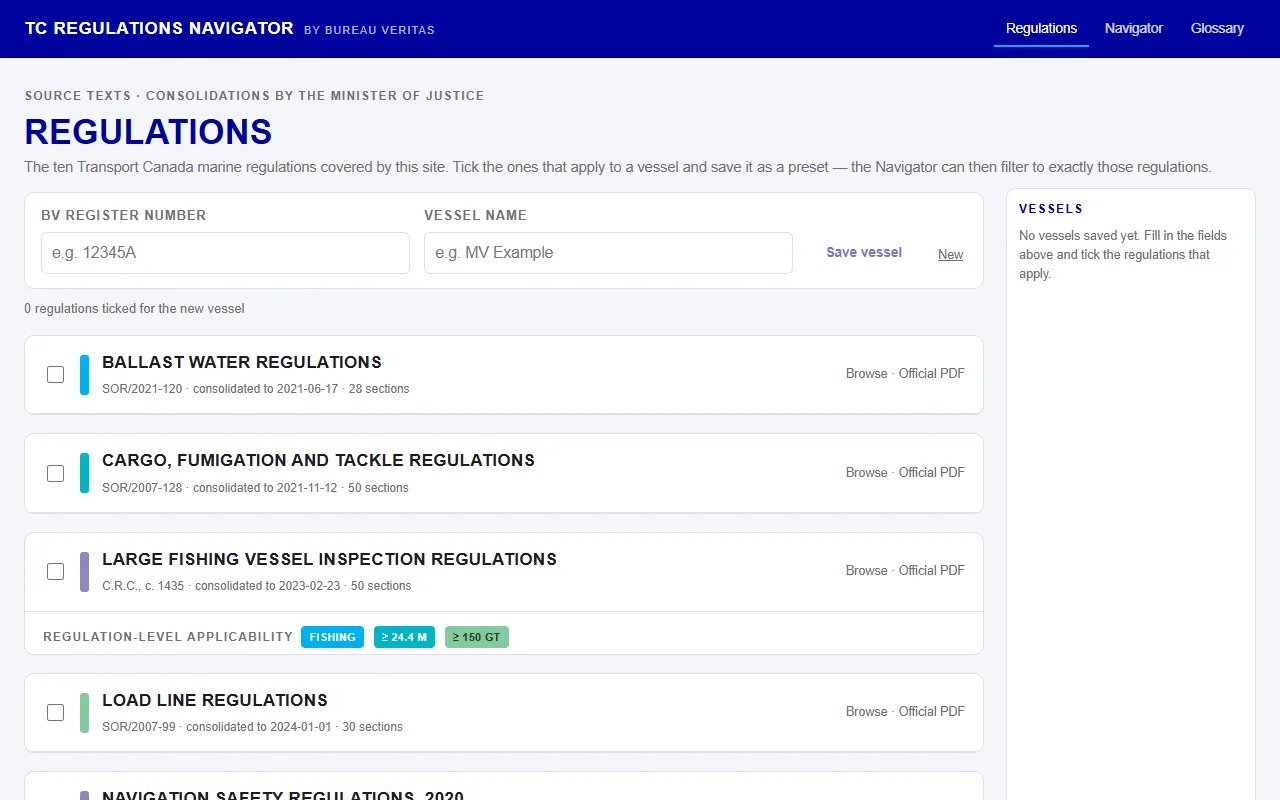Click the large REGULATIONS page heading

pos(148,132)
